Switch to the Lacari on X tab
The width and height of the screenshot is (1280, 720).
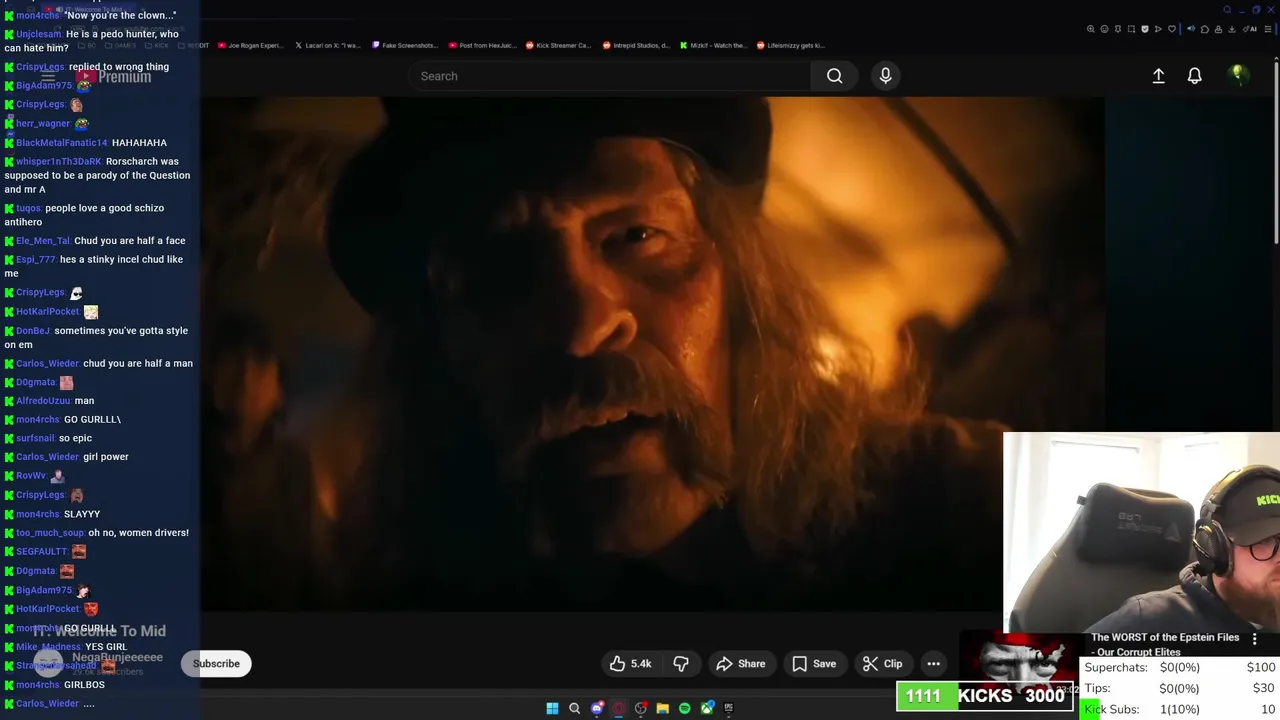[x=328, y=45]
